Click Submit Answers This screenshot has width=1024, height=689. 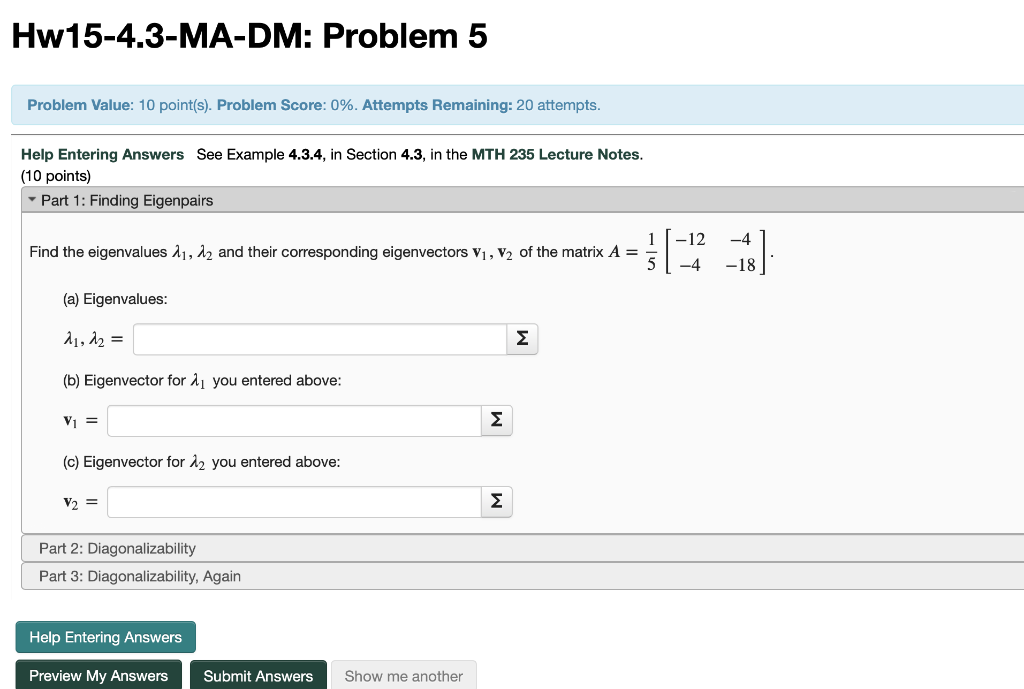258,675
